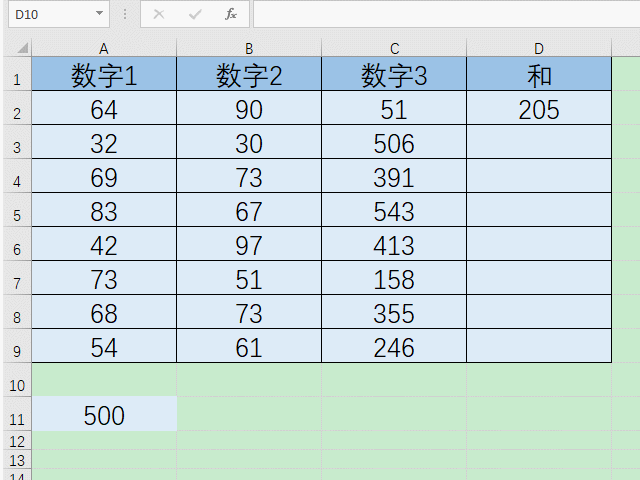
Task: Click the Select All corner triangle
Action: tap(22, 48)
